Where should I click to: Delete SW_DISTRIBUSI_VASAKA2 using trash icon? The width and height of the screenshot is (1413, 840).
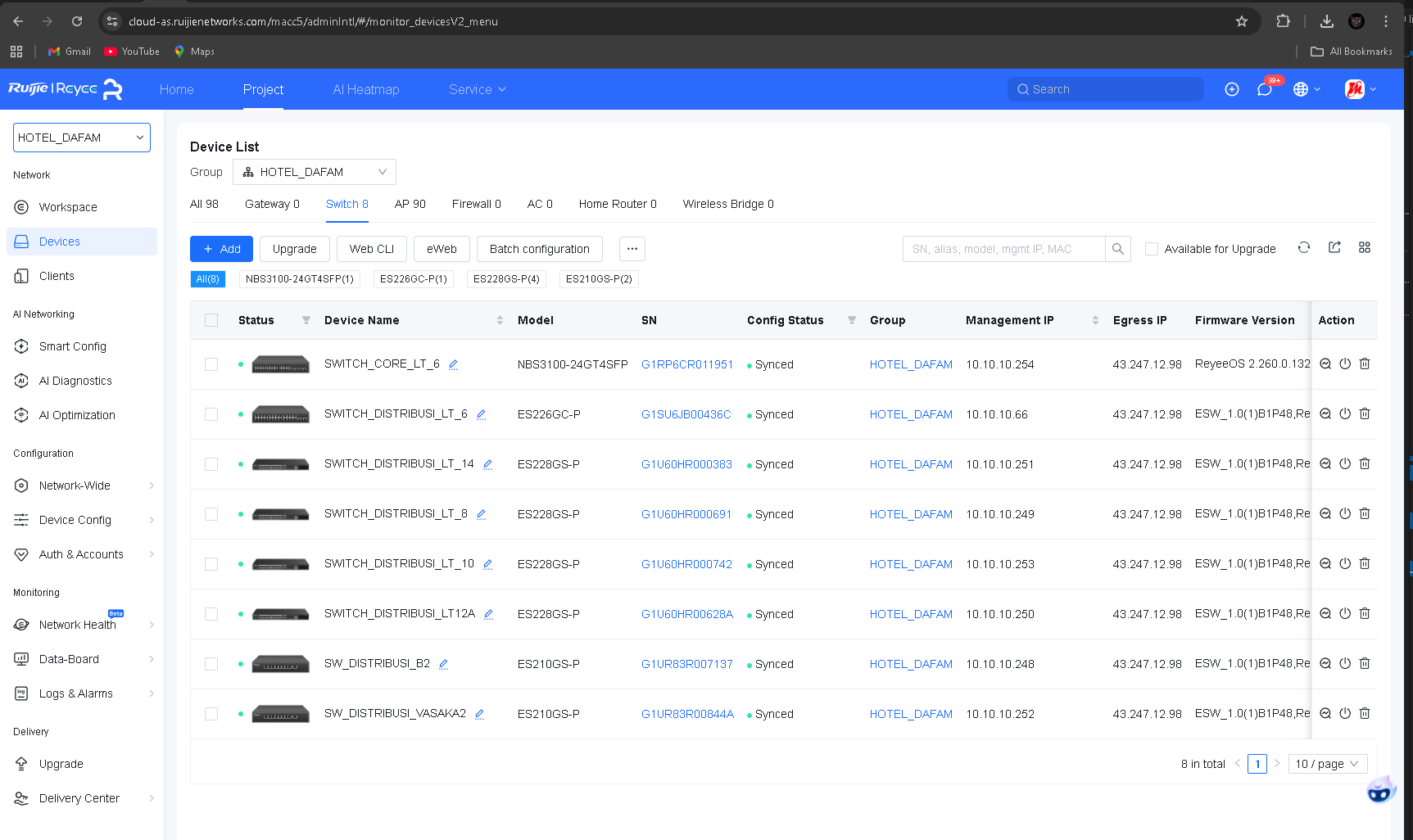(x=1365, y=714)
